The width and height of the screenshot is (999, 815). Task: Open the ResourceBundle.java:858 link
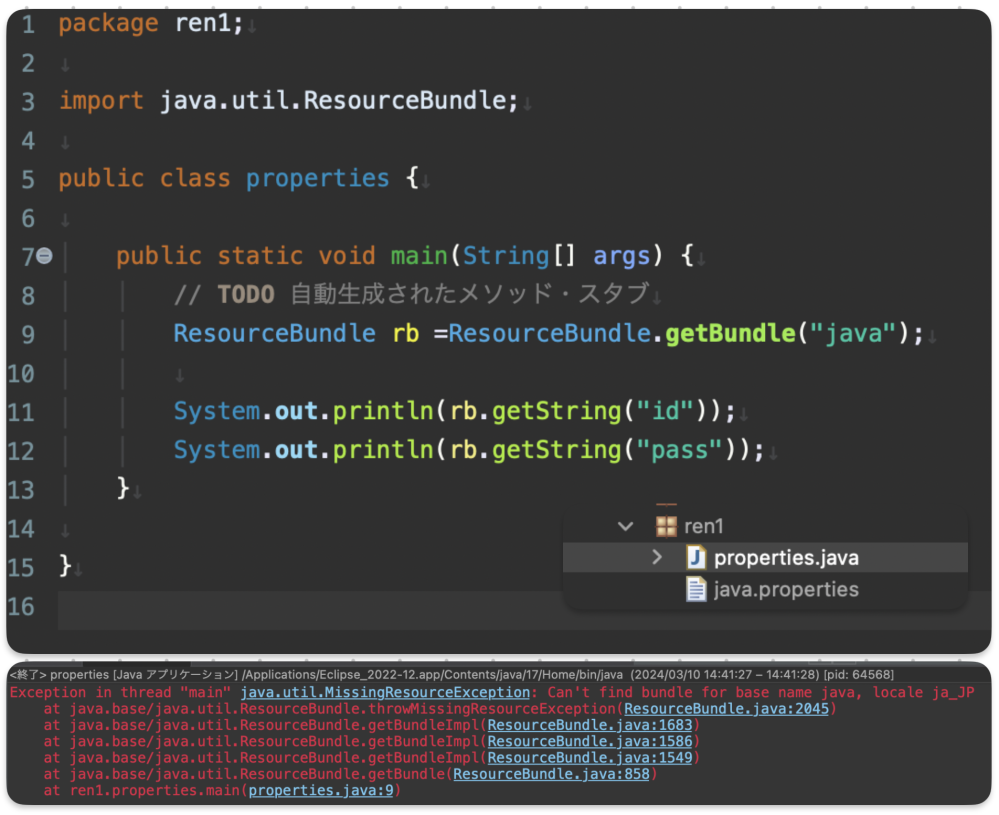point(551,774)
